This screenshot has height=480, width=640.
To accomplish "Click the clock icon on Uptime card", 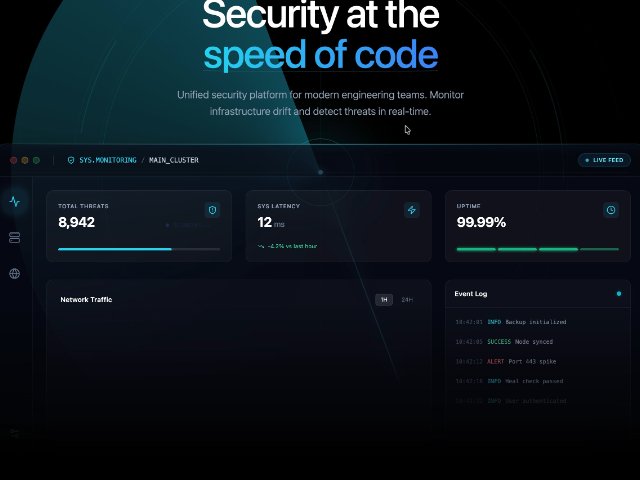I will coord(611,210).
